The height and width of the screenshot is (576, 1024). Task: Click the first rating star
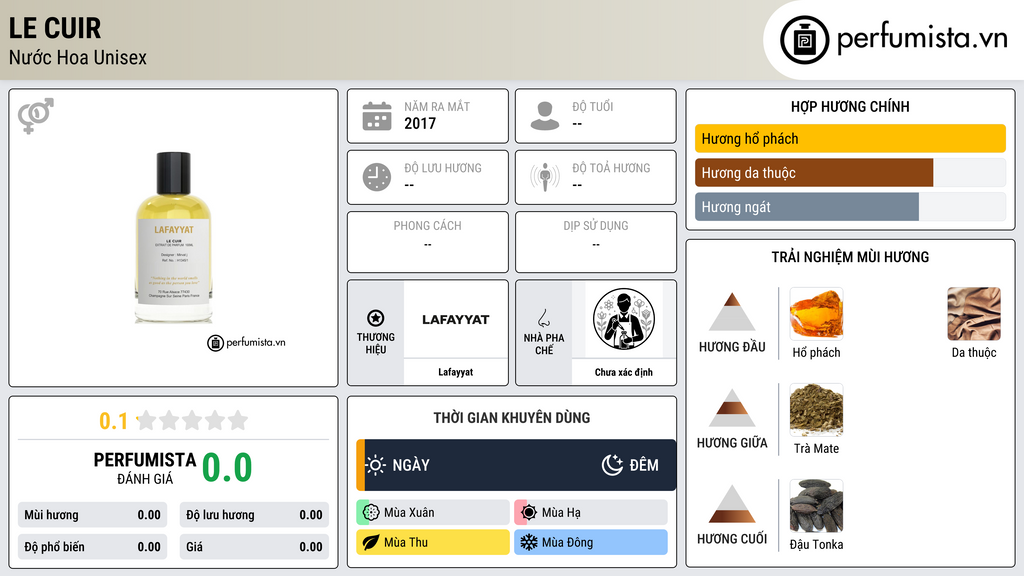click(147, 420)
